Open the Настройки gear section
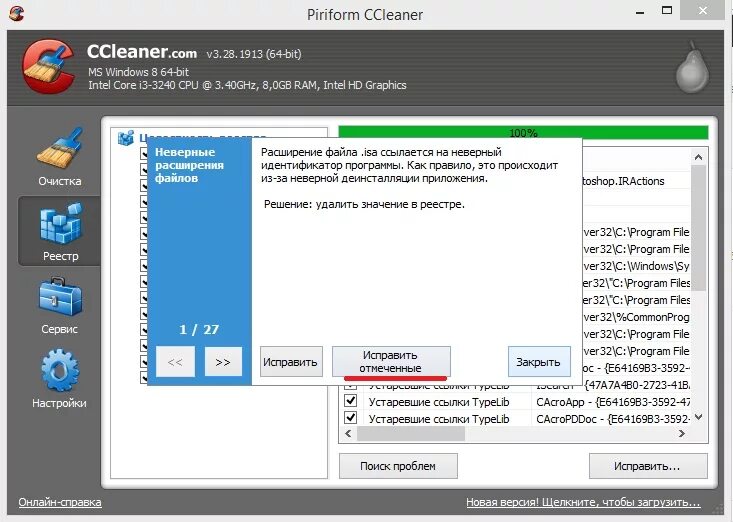733x522 pixels. [59, 379]
